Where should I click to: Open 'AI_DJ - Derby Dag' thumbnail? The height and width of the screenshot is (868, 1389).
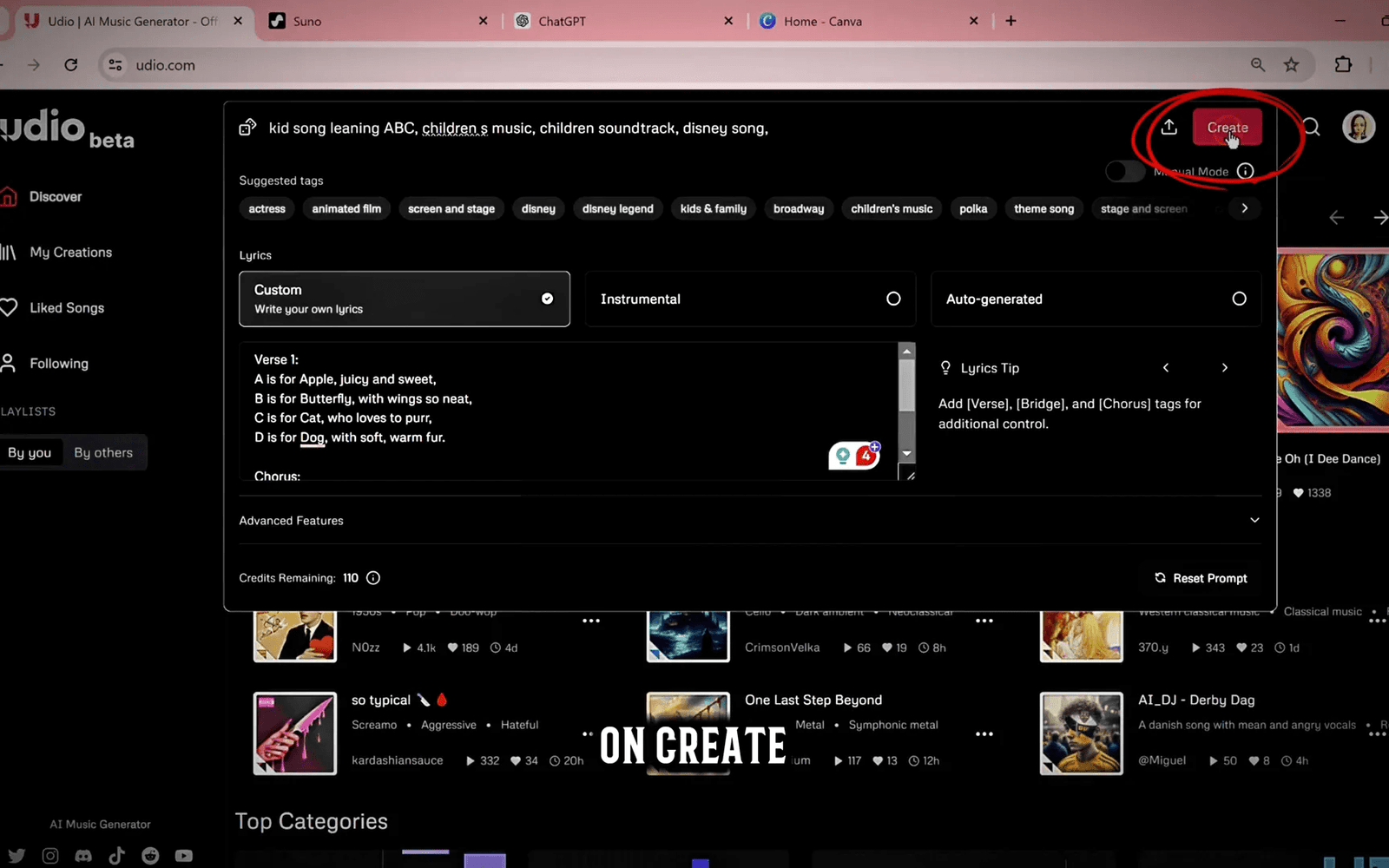coord(1082,733)
